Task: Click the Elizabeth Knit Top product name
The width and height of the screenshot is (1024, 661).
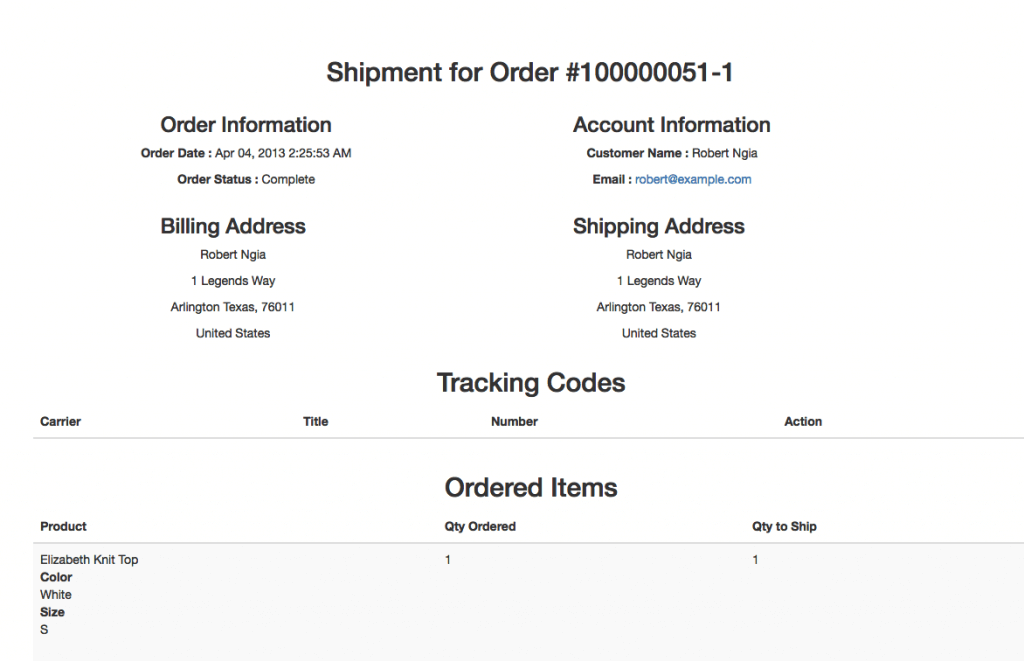Action: (89, 560)
